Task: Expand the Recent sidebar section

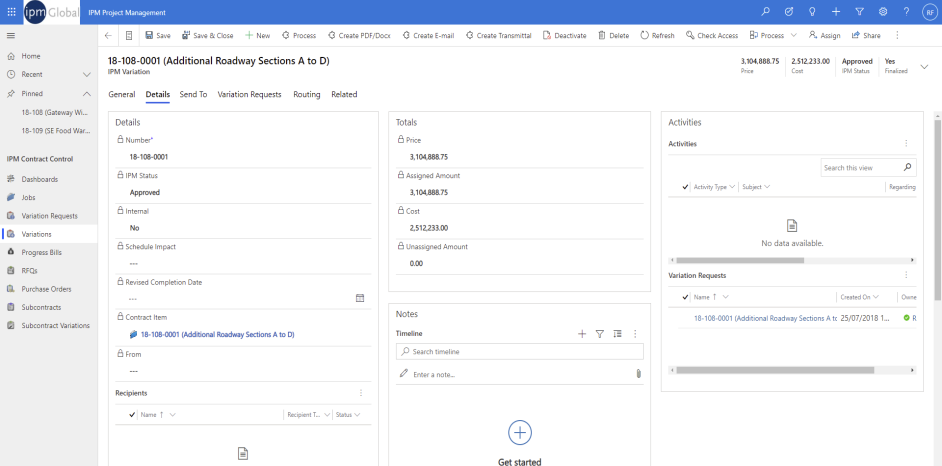Action: click(x=87, y=74)
